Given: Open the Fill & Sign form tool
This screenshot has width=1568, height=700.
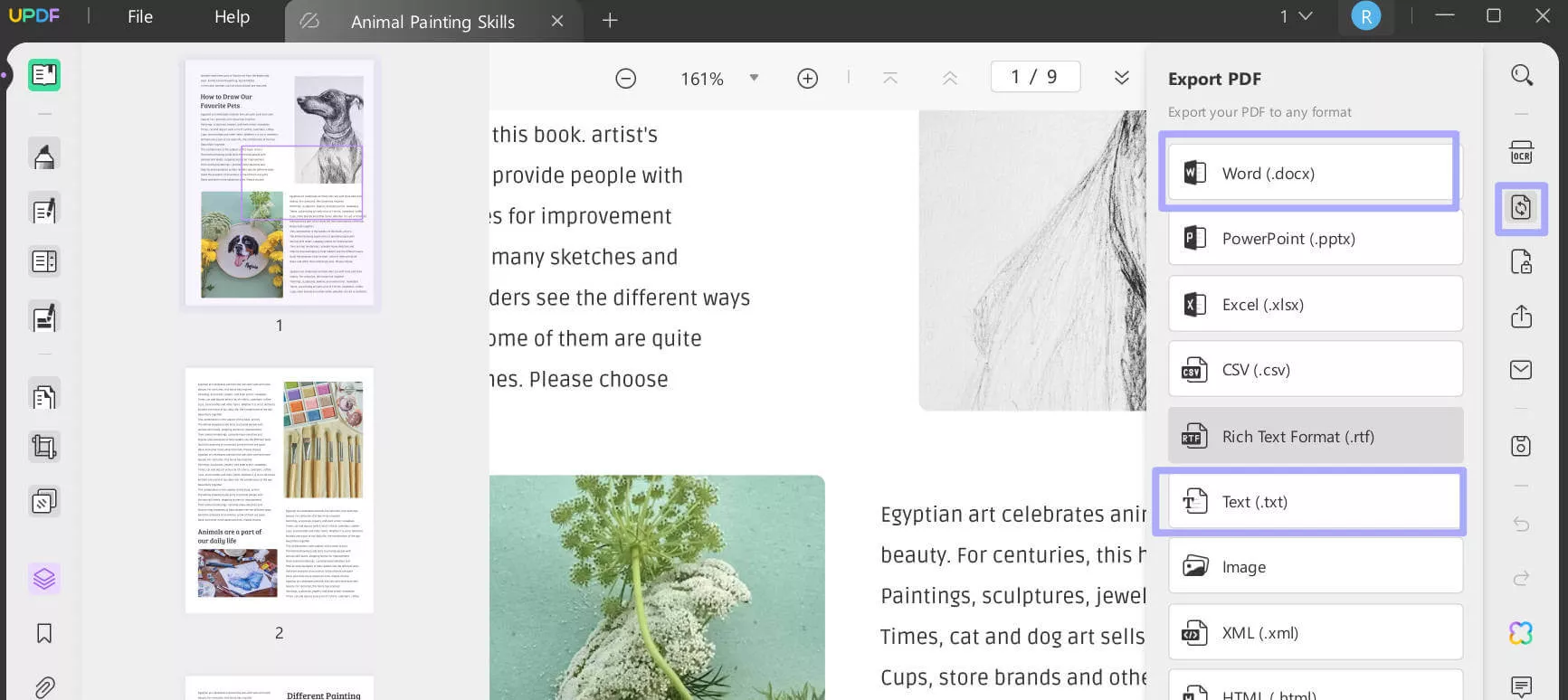Looking at the screenshot, I should point(43,317).
